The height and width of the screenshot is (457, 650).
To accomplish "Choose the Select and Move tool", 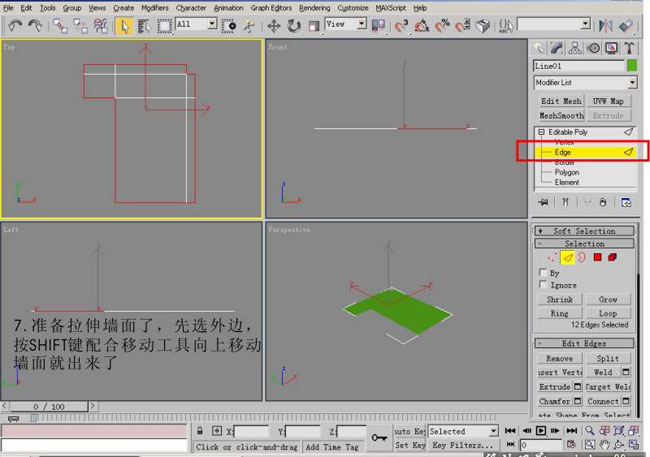I will [274, 26].
